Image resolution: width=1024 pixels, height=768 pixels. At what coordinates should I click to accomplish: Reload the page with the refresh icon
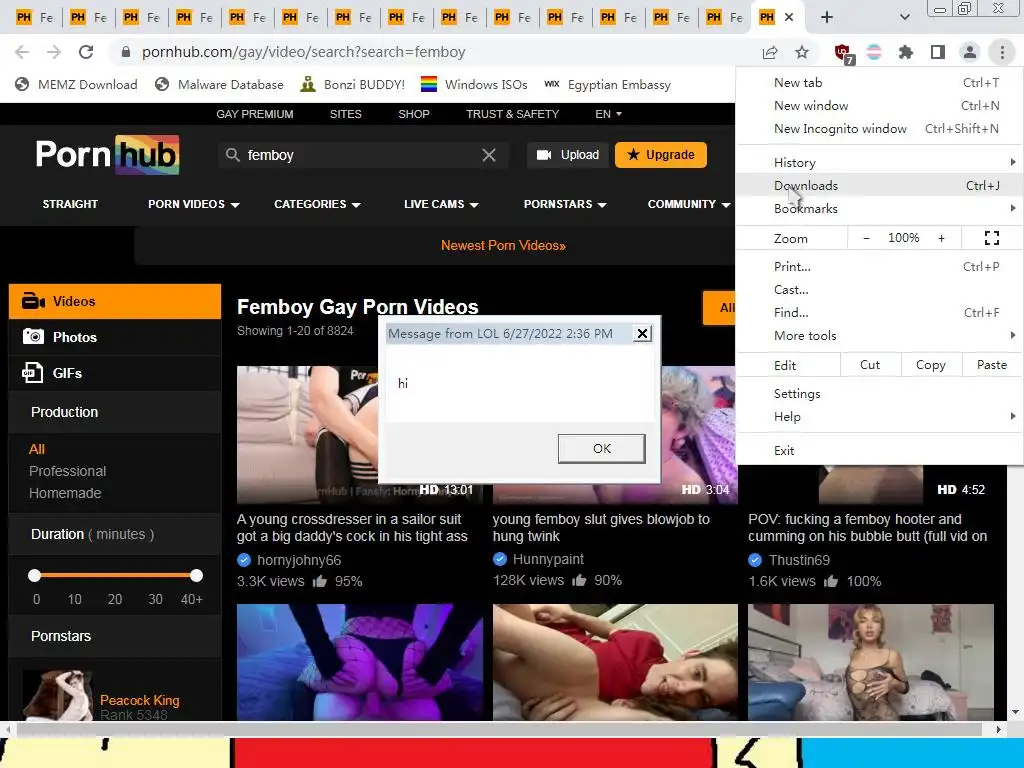[x=86, y=52]
